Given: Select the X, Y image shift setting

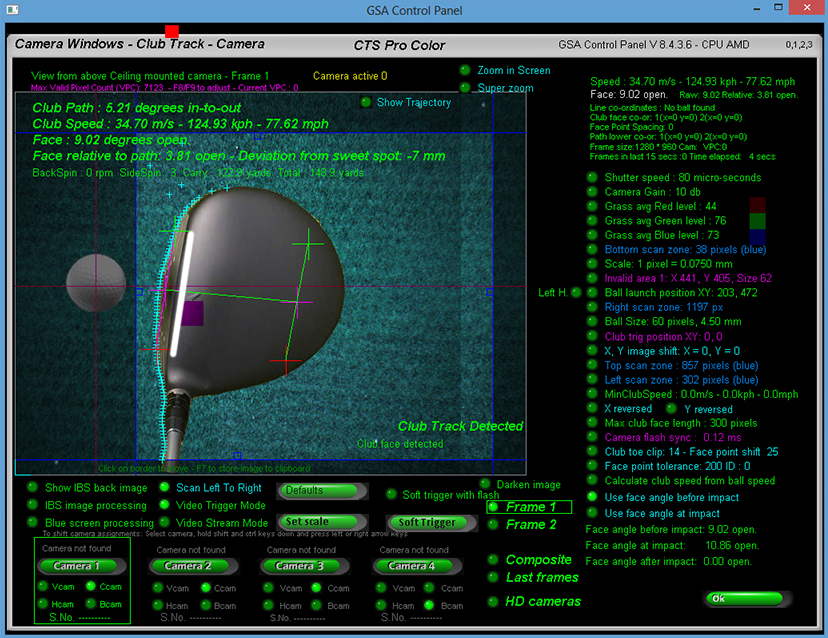Looking at the screenshot, I should click(x=592, y=350).
